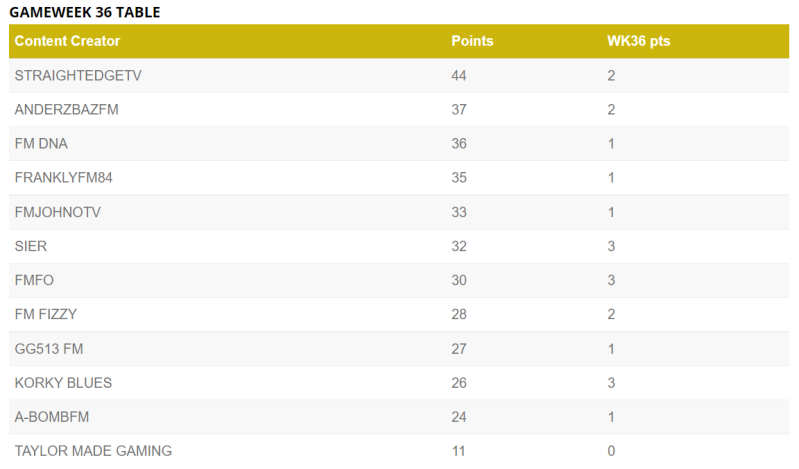Click on KORKY BLUES name
Viewport: 799px width, 469px height.
tap(63, 382)
